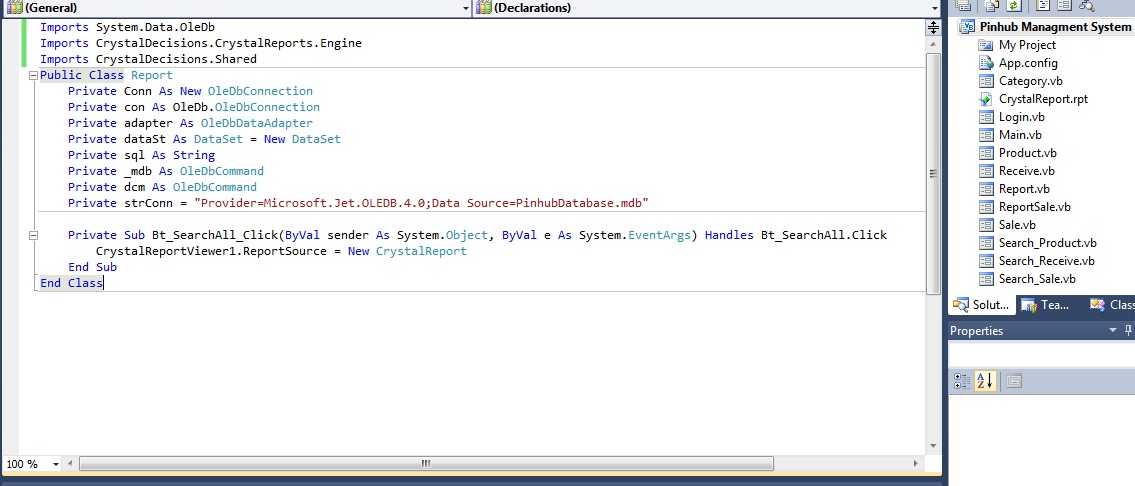The image size is (1135, 486).
Task: Refresh the Solution Explorer
Action: pos(1014,5)
